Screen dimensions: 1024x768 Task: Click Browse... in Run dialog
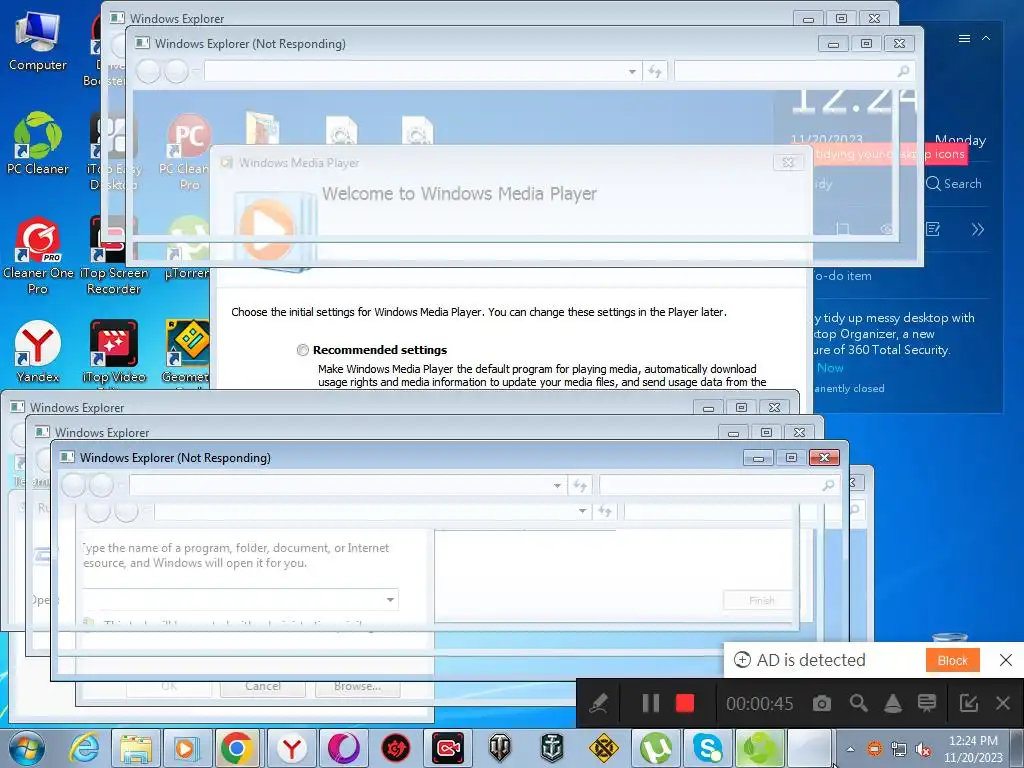click(x=357, y=686)
